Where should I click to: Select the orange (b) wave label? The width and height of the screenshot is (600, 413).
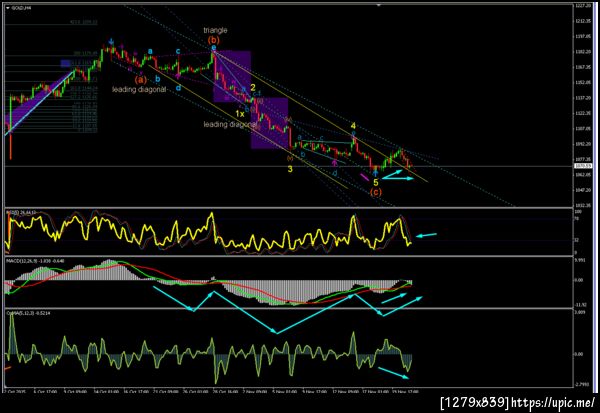214,39
